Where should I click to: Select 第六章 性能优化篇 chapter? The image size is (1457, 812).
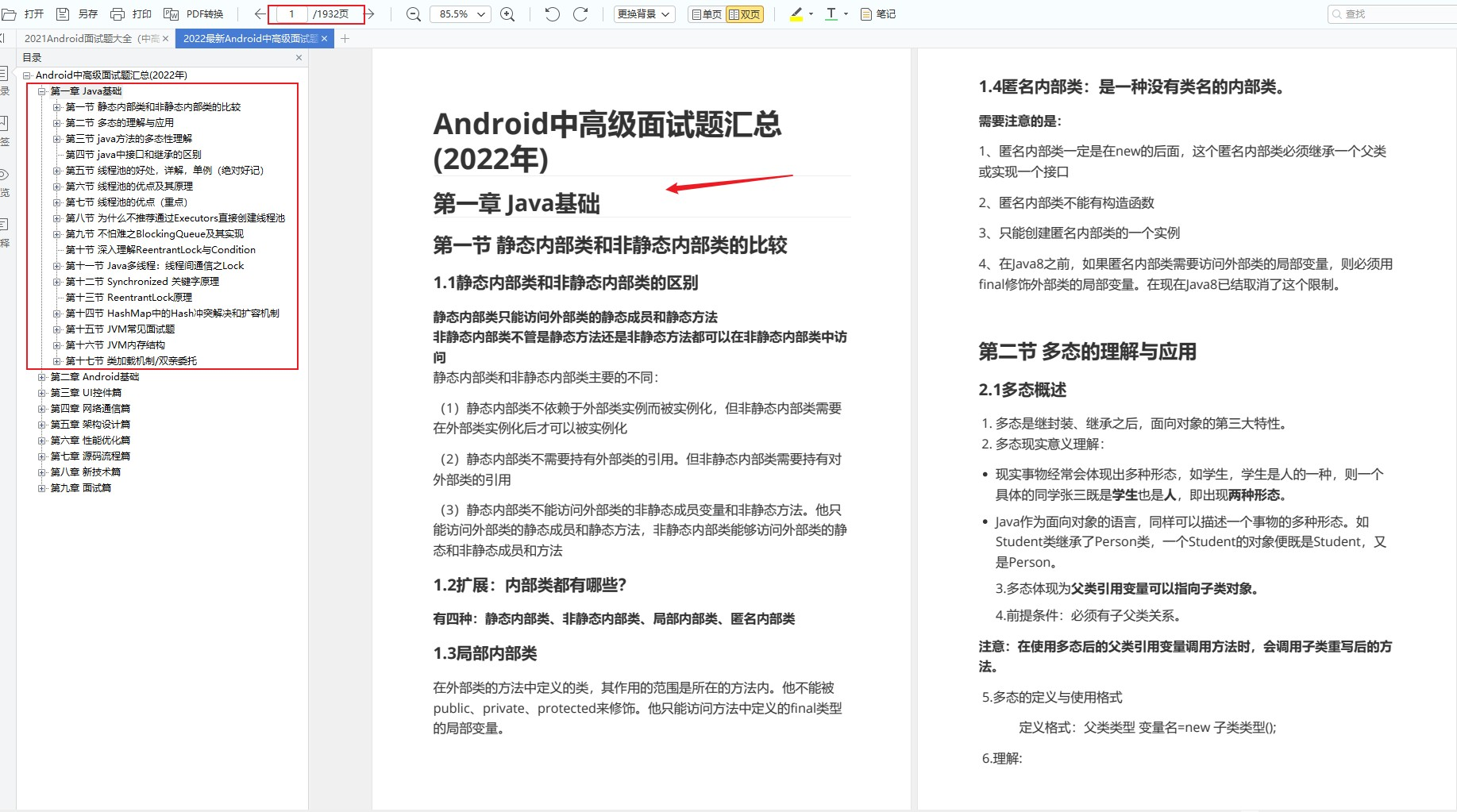click(91, 441)
